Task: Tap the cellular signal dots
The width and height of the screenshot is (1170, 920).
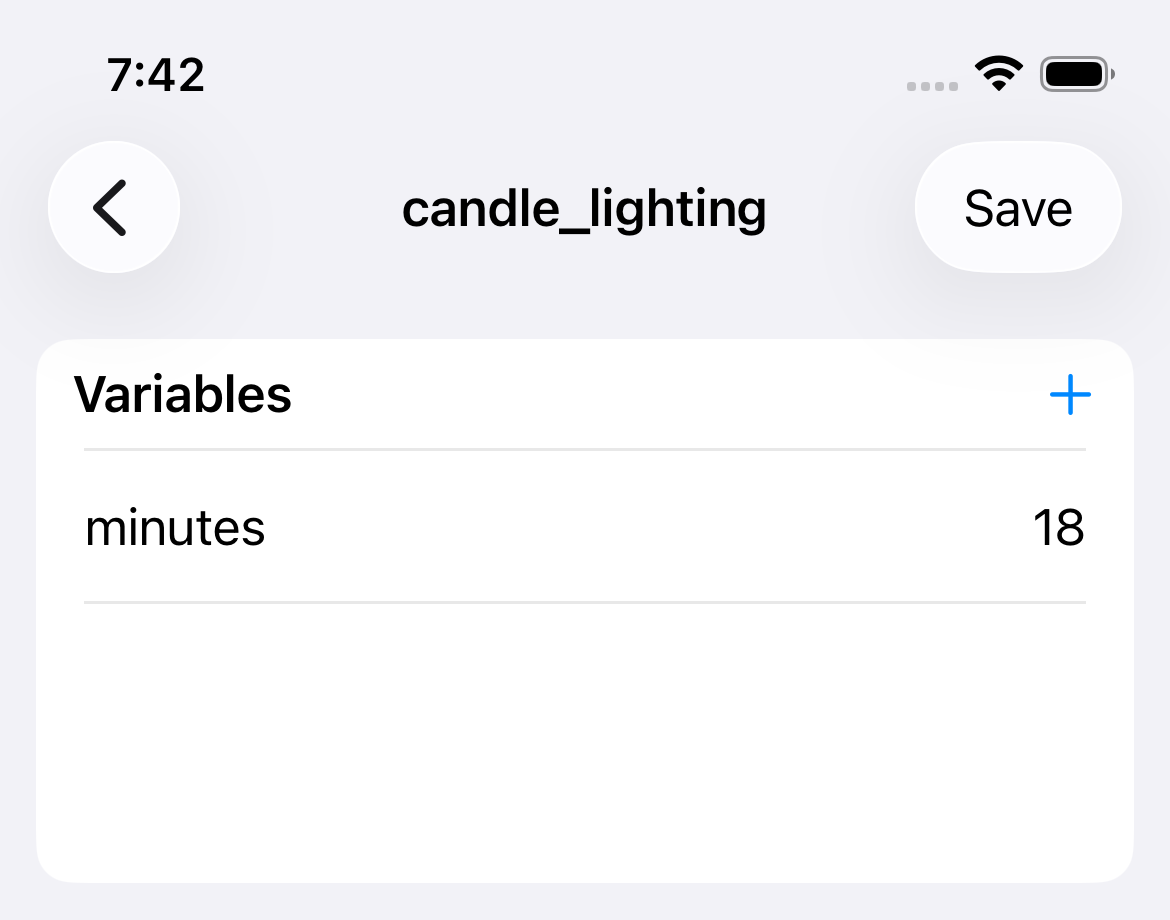Action: tap(932, 86)
